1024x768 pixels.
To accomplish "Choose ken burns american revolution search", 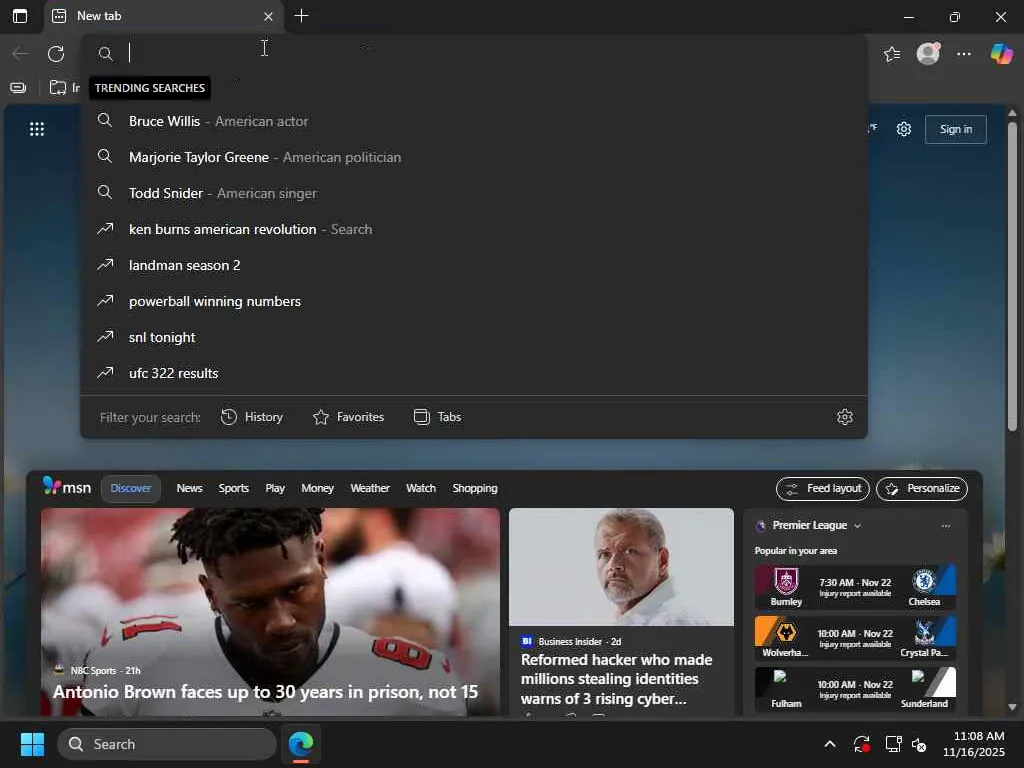I will point(473,229).
